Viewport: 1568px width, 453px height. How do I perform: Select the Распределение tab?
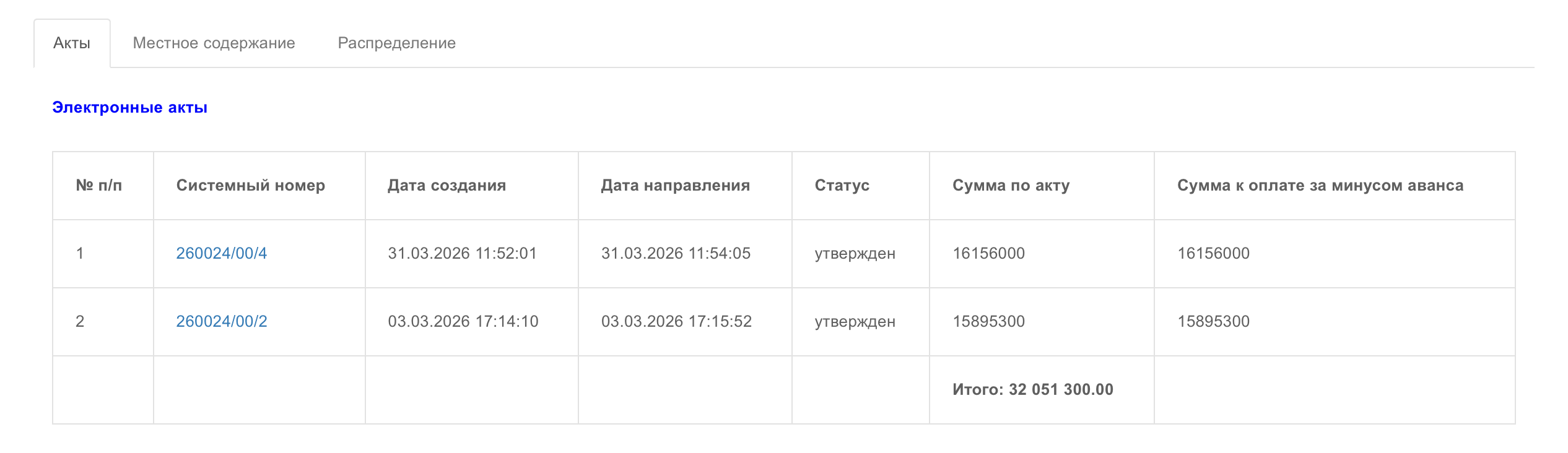click(x=396, y=43)
